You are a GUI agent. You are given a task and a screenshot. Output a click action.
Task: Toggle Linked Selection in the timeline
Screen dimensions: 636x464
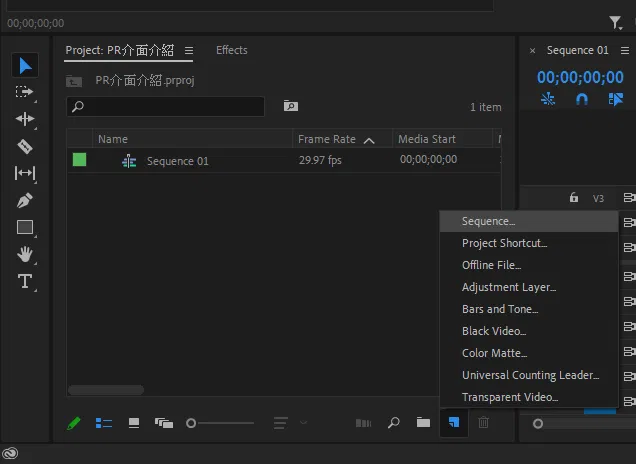tap(616, 99)
